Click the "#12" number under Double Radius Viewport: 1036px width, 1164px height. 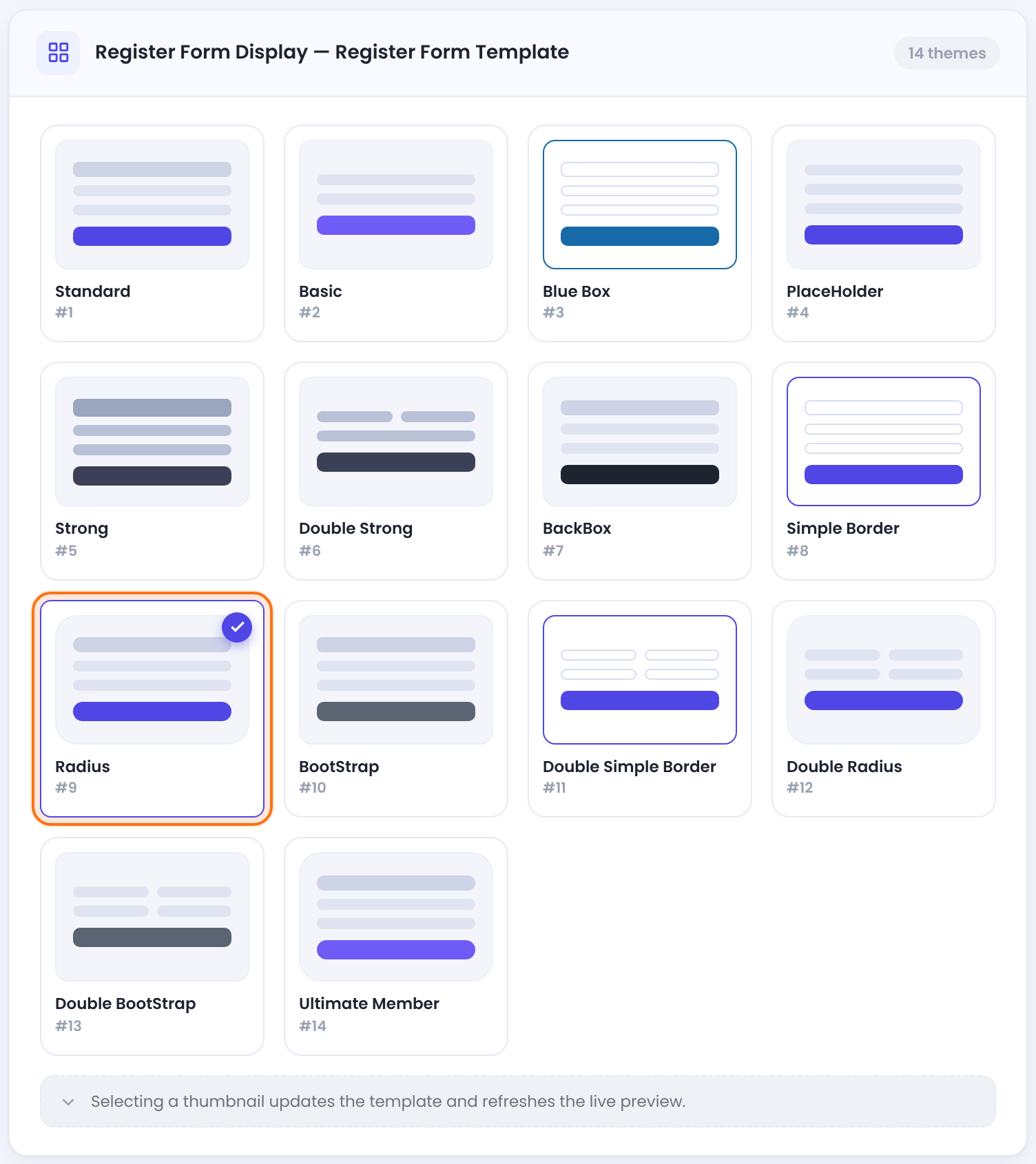(x=800, y=788)
